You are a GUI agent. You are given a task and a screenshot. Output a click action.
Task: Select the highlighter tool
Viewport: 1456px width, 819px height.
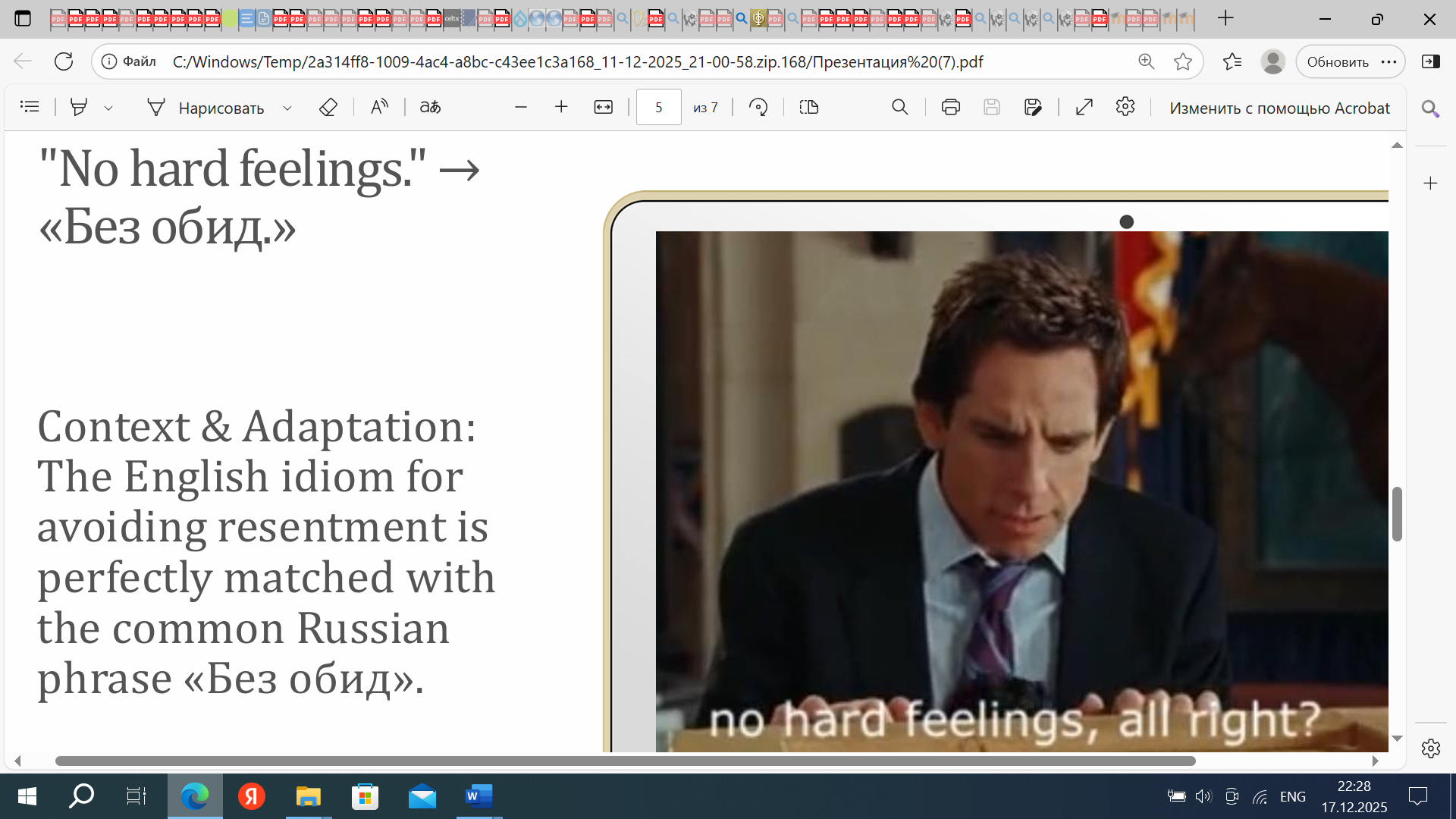[x=78, y=107]
